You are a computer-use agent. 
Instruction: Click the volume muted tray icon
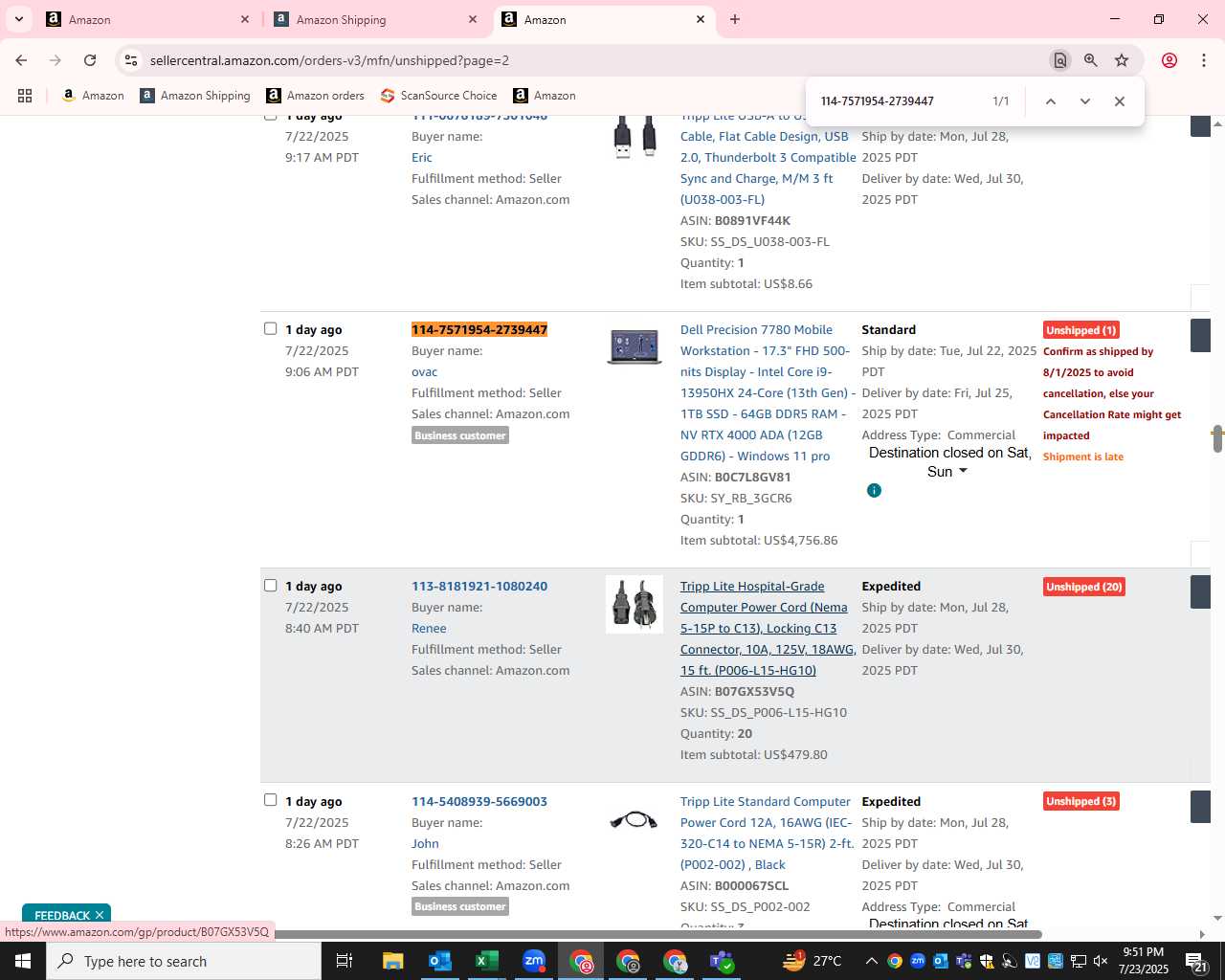pos(1101,961)
